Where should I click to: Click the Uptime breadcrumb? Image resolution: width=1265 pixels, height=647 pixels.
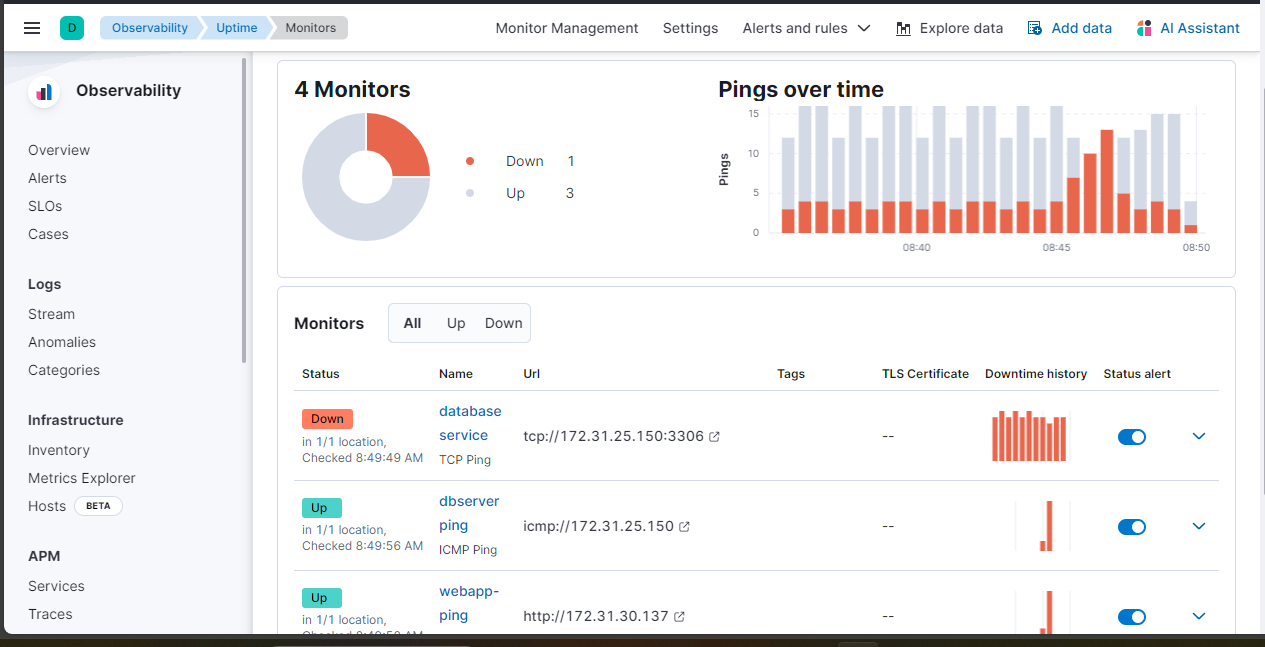click(x=236, y=28)
